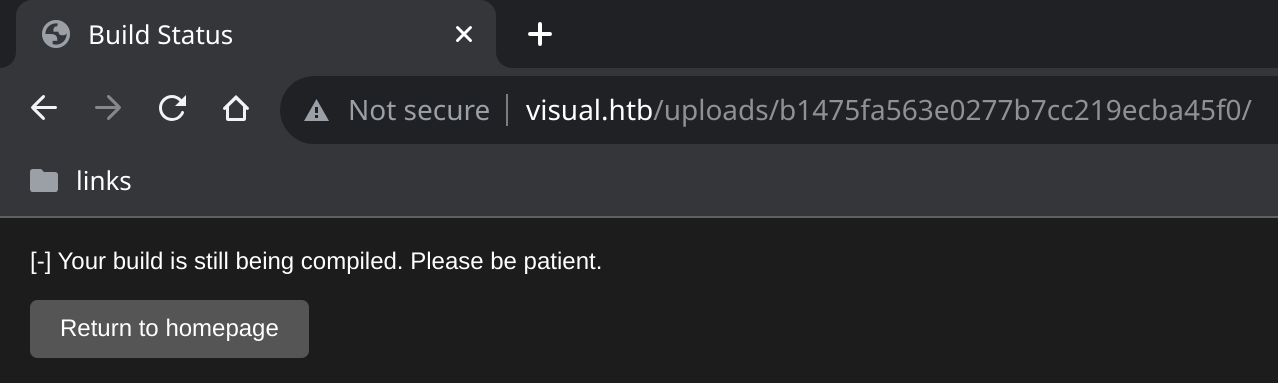The height and width of the screenshot is (383, 1278).
Task: Click the build still being compiled message
Action: click(316, 262)
